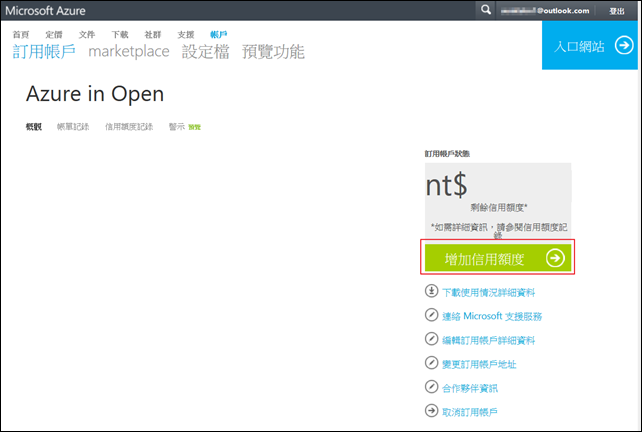
Task: Click the arrow icon on 入口網站 tile
Action: tap(622, 46)
